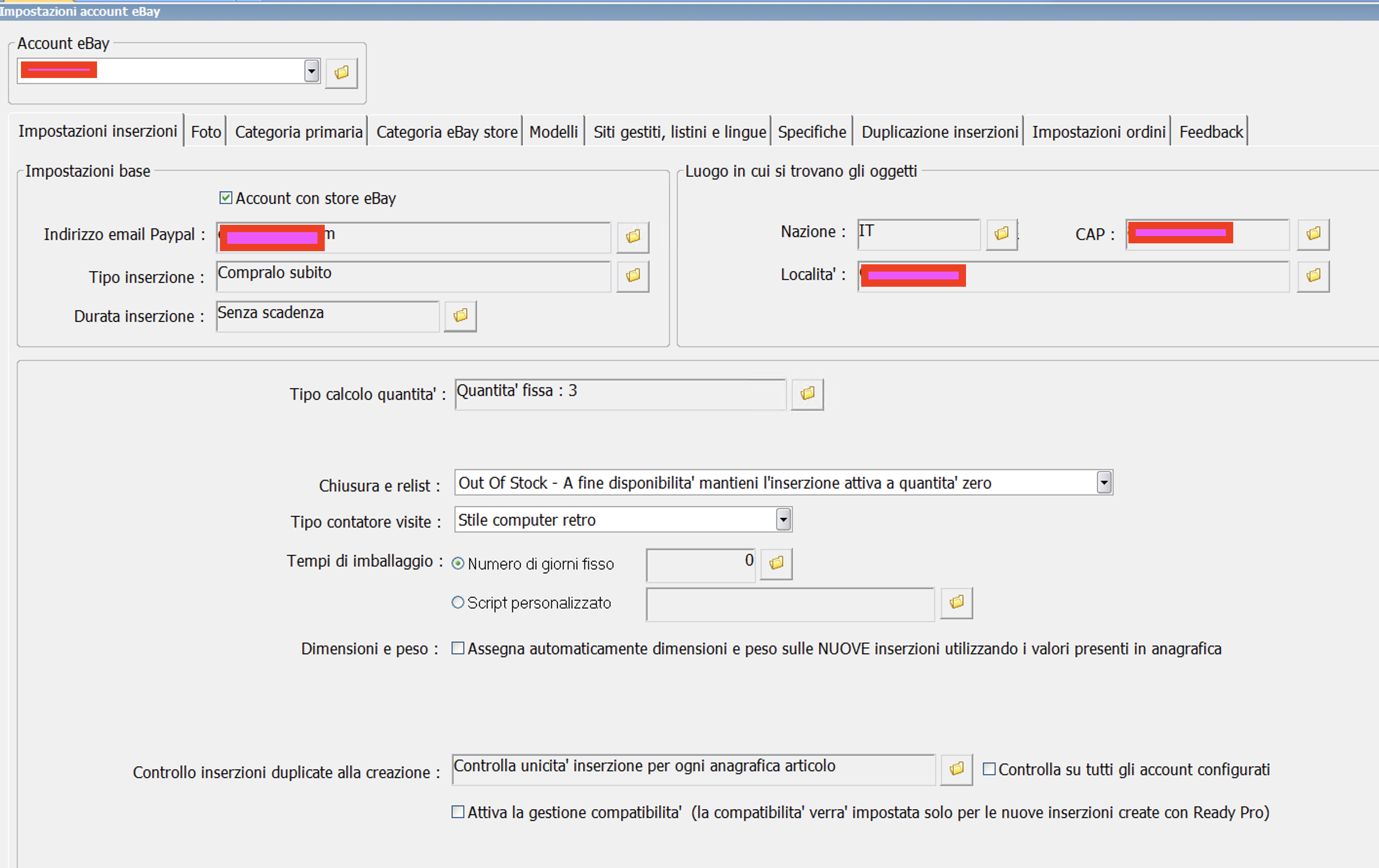Screen dimensions: 1379x868
Task: Switch to Categoria primaria tab
Action: click(x=298, y=132)
